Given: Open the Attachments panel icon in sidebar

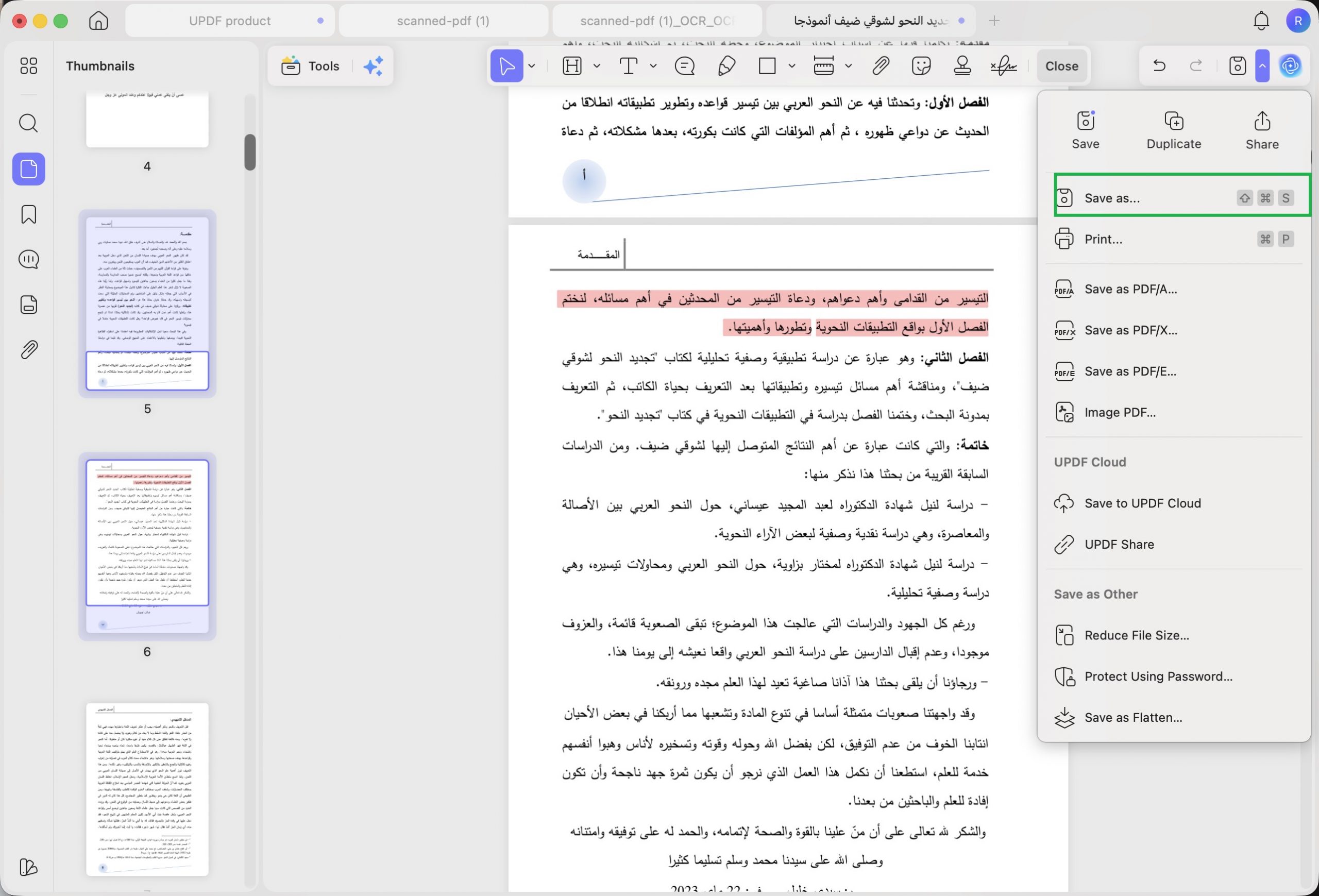Looking at the screenshot, I should coord(28,349).
